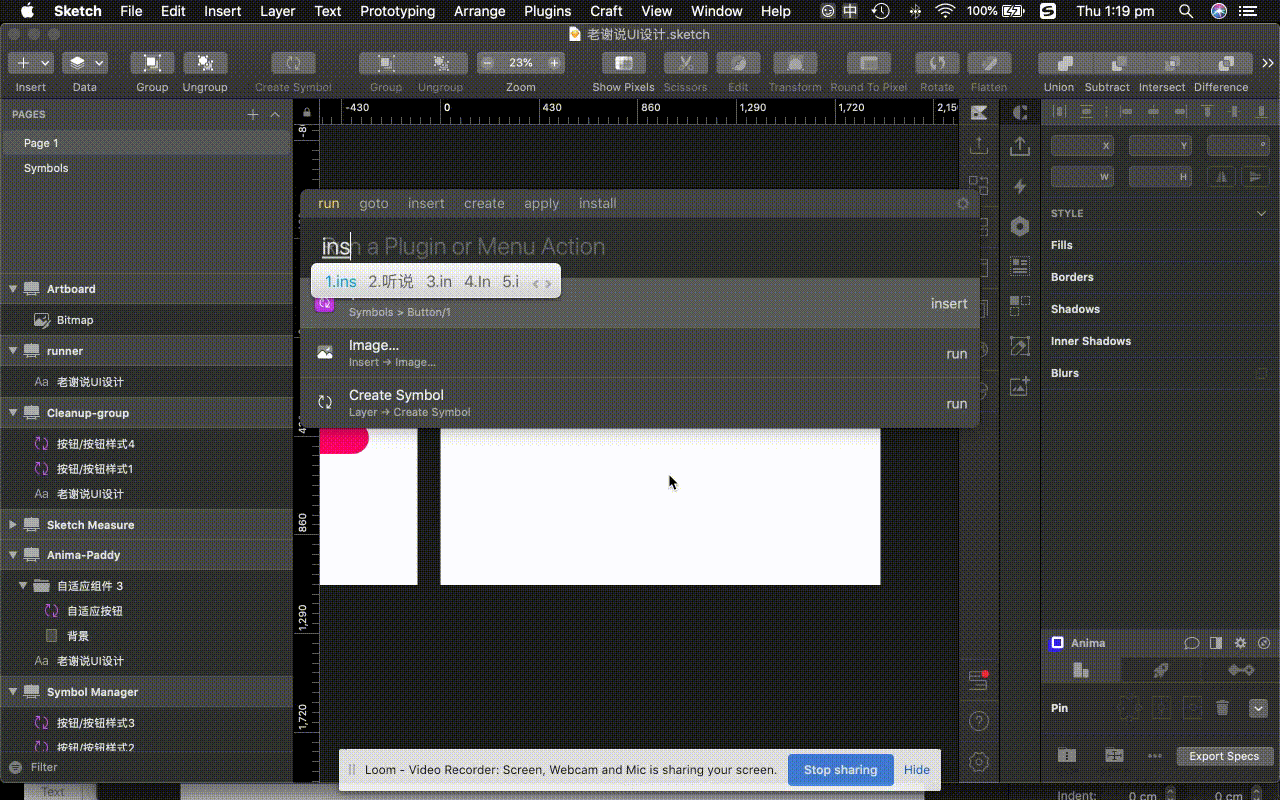
Task: Click the X position field
Action: tap(1082, 146)
